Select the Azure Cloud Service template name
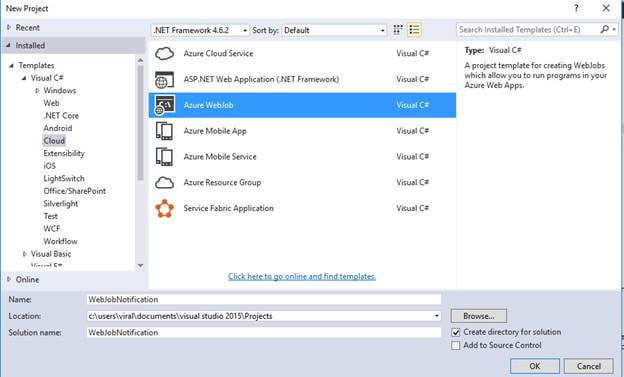 tap(218, 53)
